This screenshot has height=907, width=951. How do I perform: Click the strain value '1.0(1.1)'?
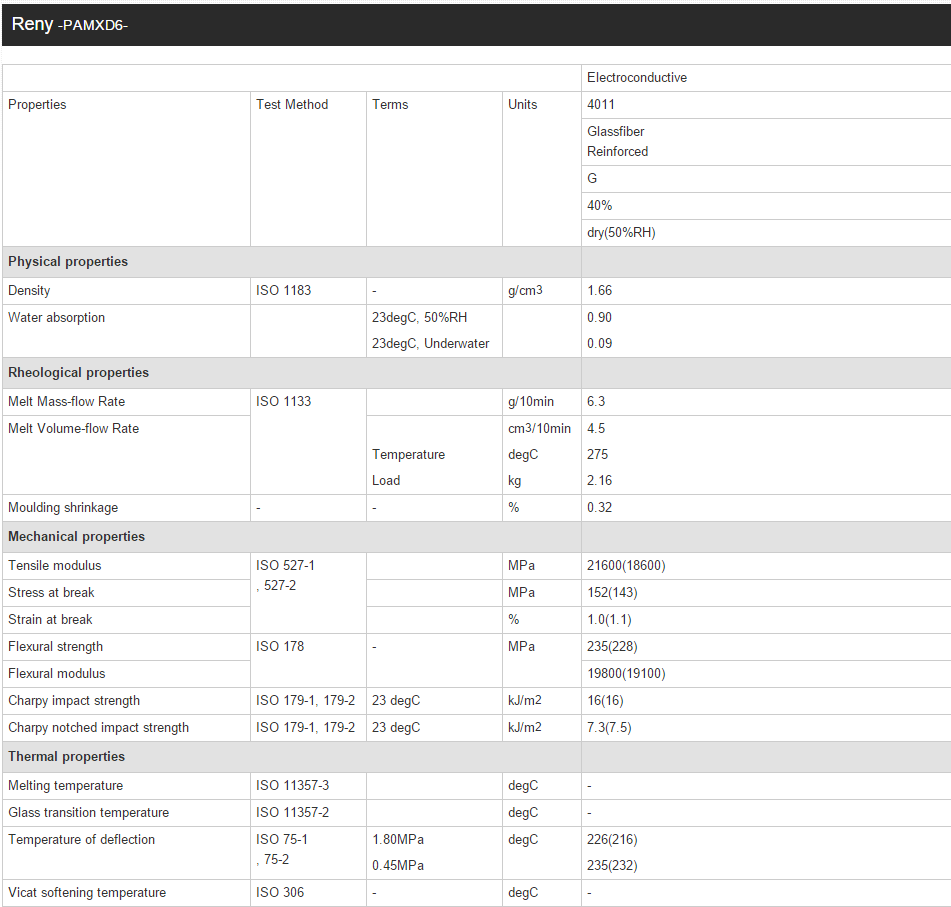pos(609,619)
